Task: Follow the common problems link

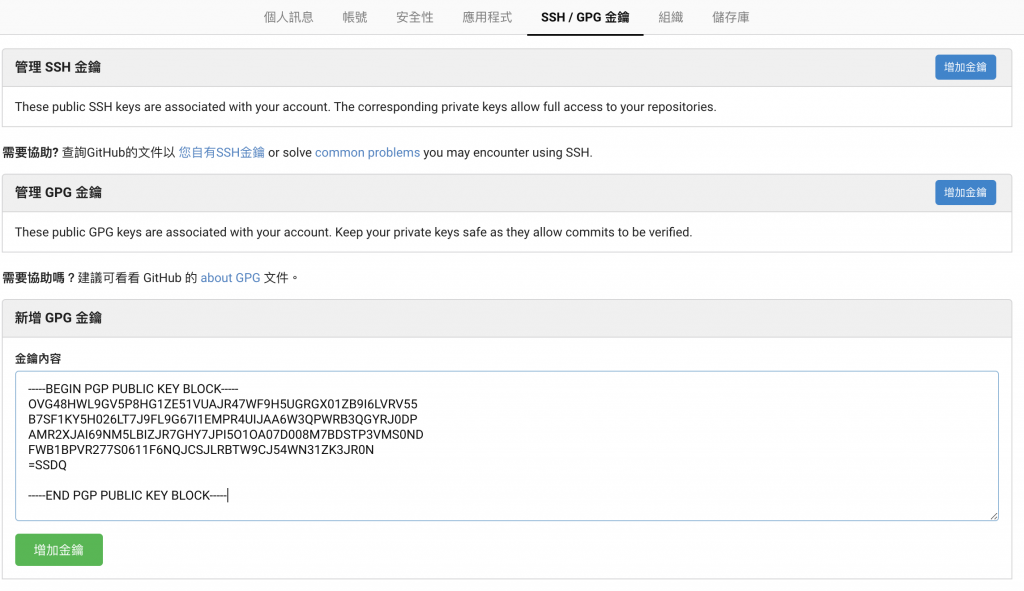Action: [367, 153]
